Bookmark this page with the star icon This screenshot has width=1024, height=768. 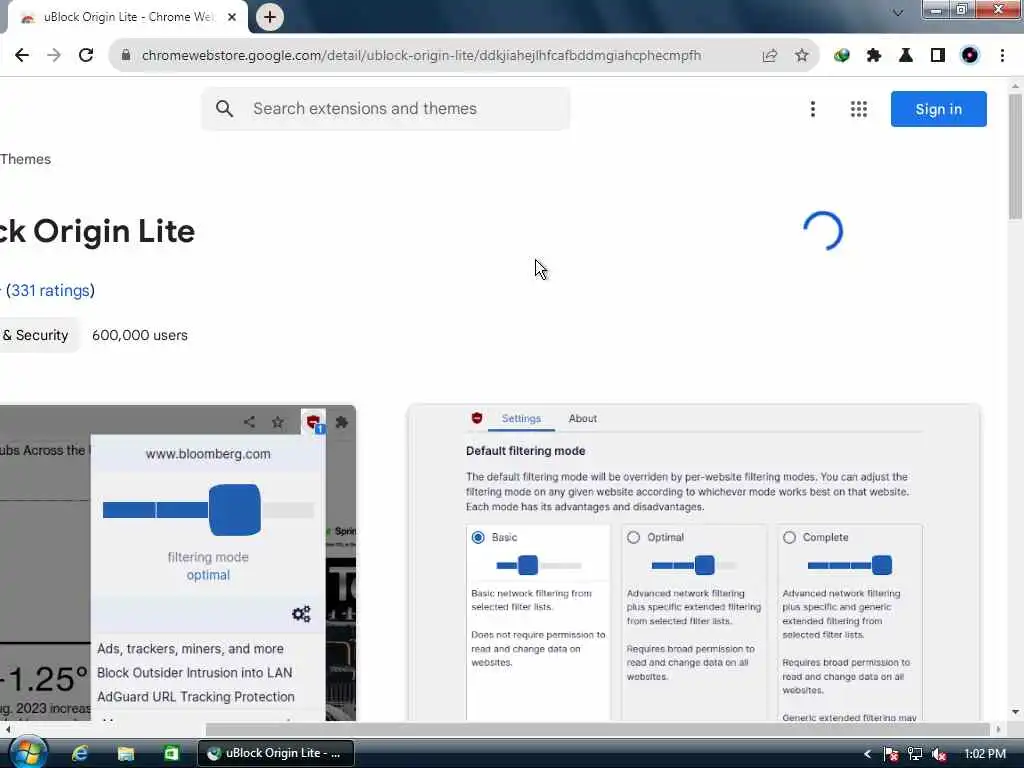click(802, 56)
